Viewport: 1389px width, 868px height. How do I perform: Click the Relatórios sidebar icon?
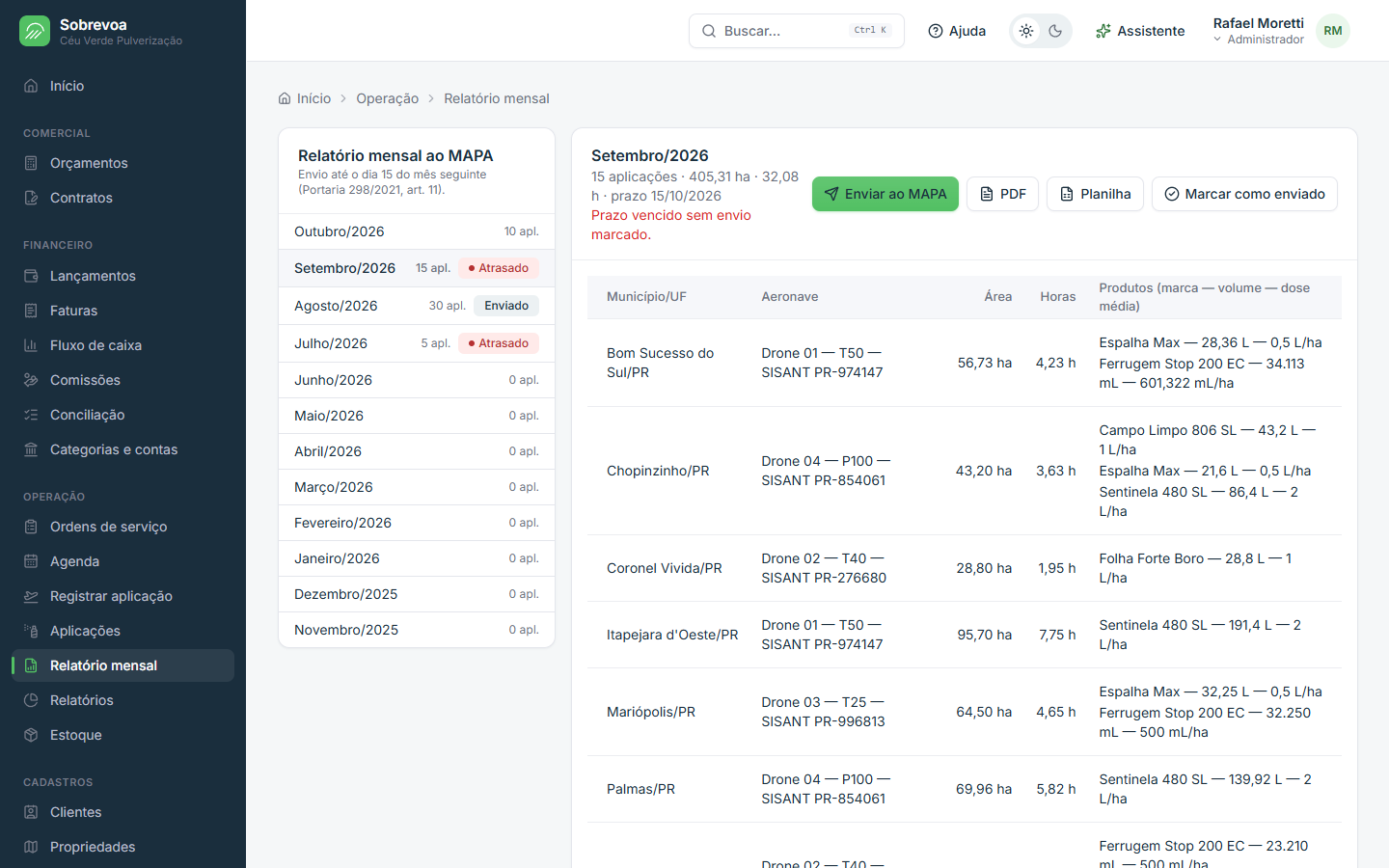pos(31,700)
